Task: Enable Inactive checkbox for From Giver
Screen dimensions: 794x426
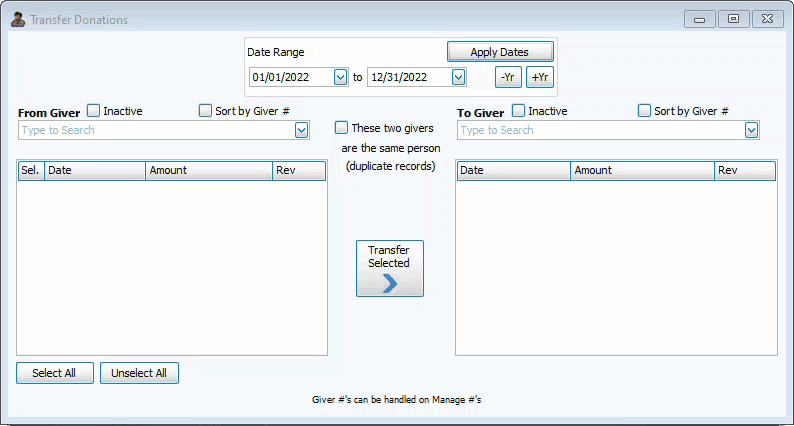Action: pyautogui.click(x=94, y=111)
